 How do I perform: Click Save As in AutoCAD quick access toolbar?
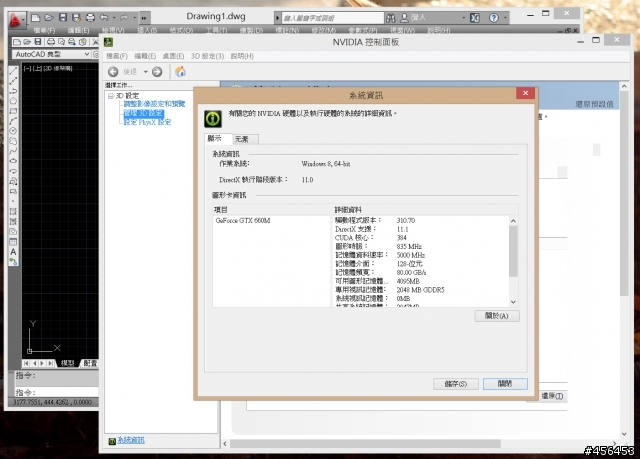point(76,18)
